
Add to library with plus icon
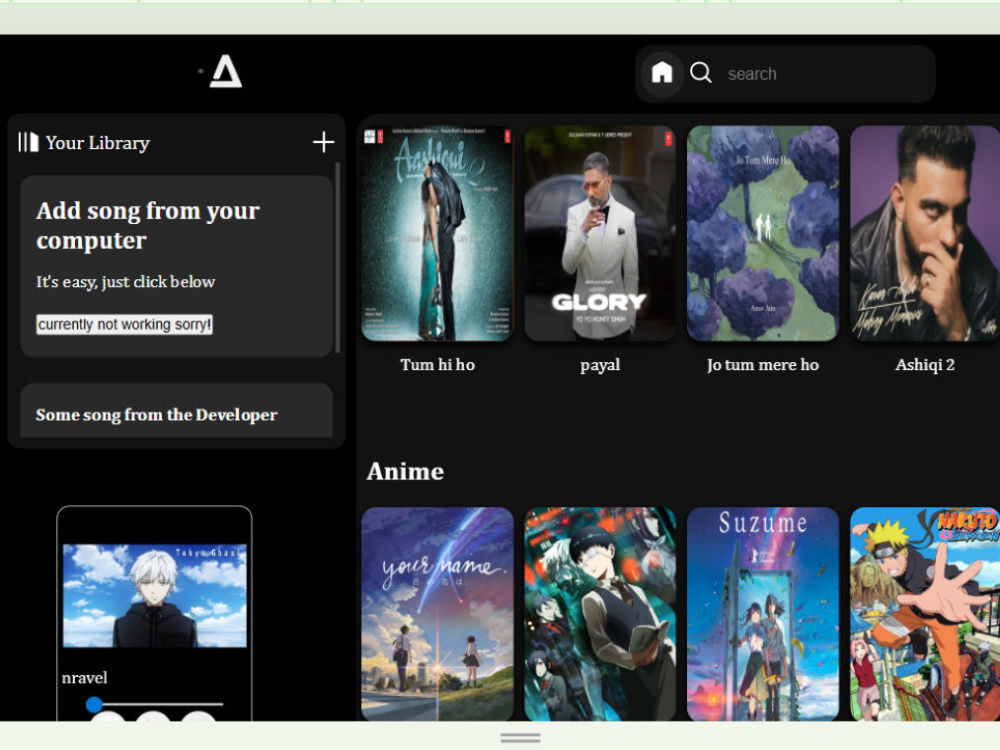[x=323, y=142]
